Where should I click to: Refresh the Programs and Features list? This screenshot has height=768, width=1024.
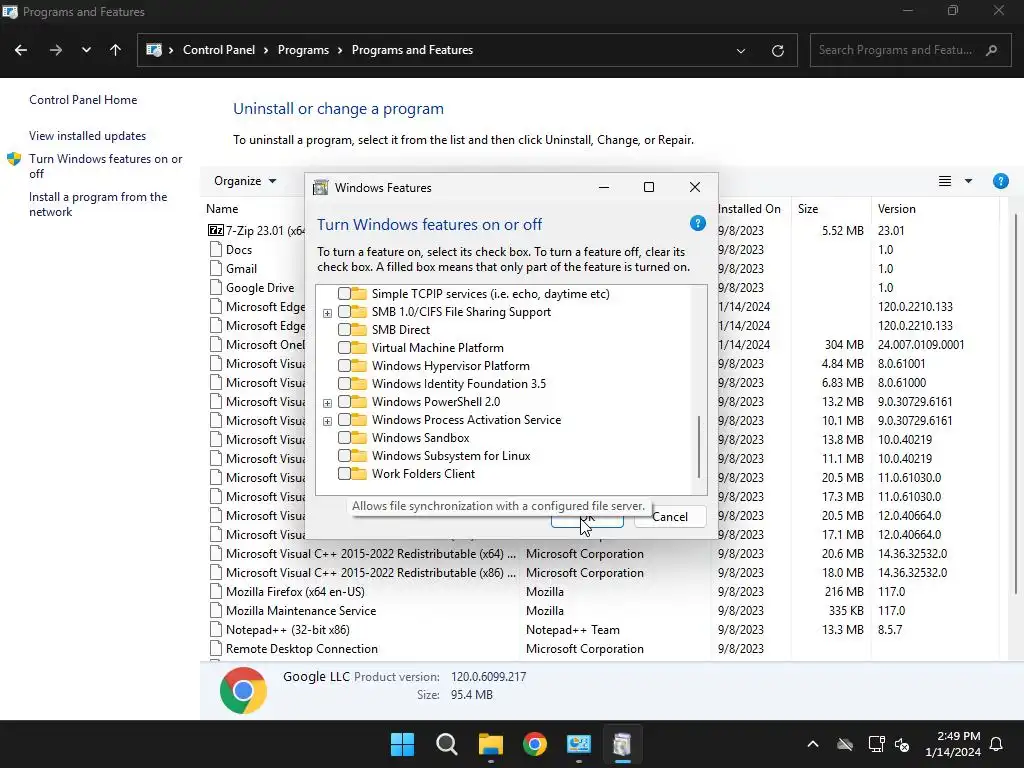click(x=778, y=50)
